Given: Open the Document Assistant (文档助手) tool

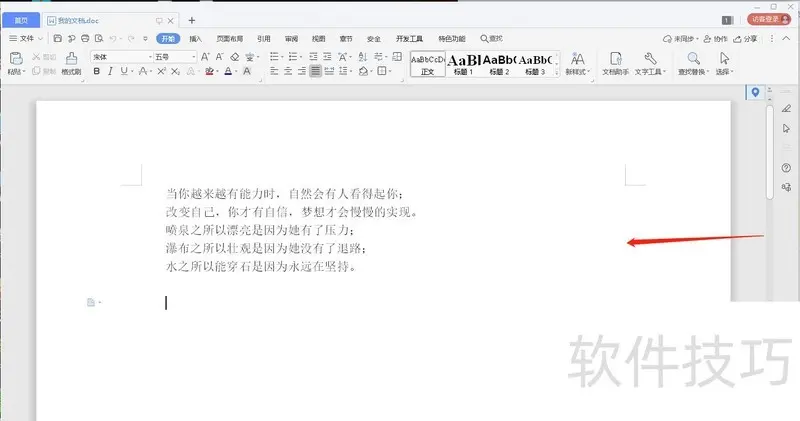Looking at the screenshot, I should click(615, 63).
